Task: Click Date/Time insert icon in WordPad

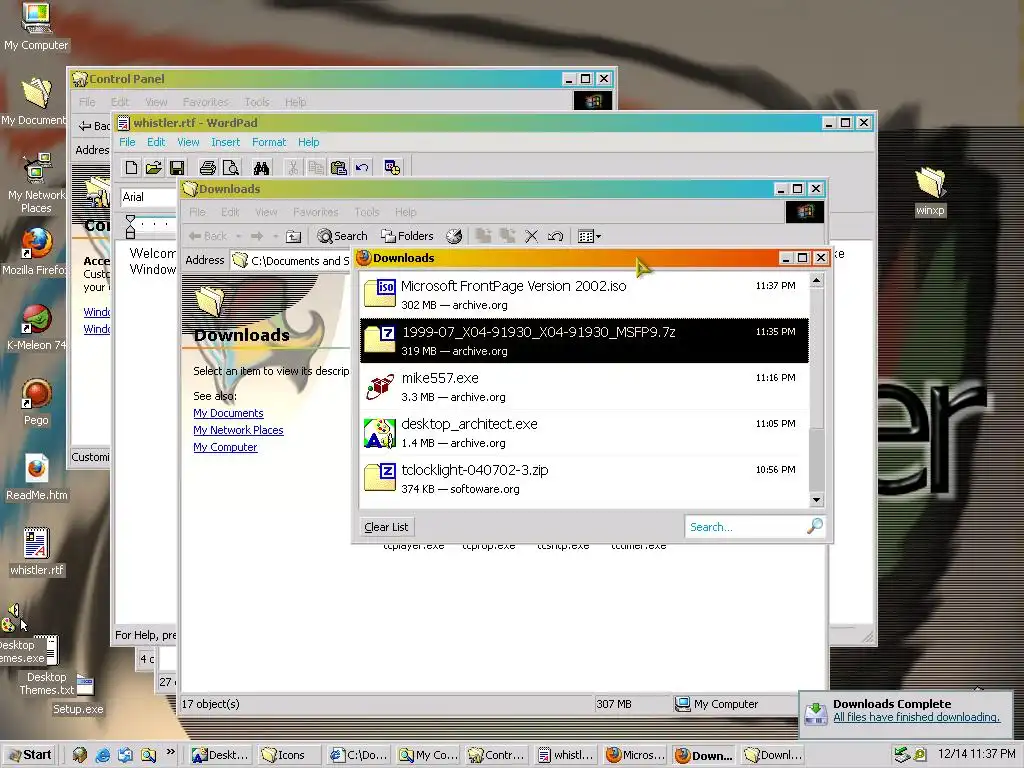Action: coord(392,168)
